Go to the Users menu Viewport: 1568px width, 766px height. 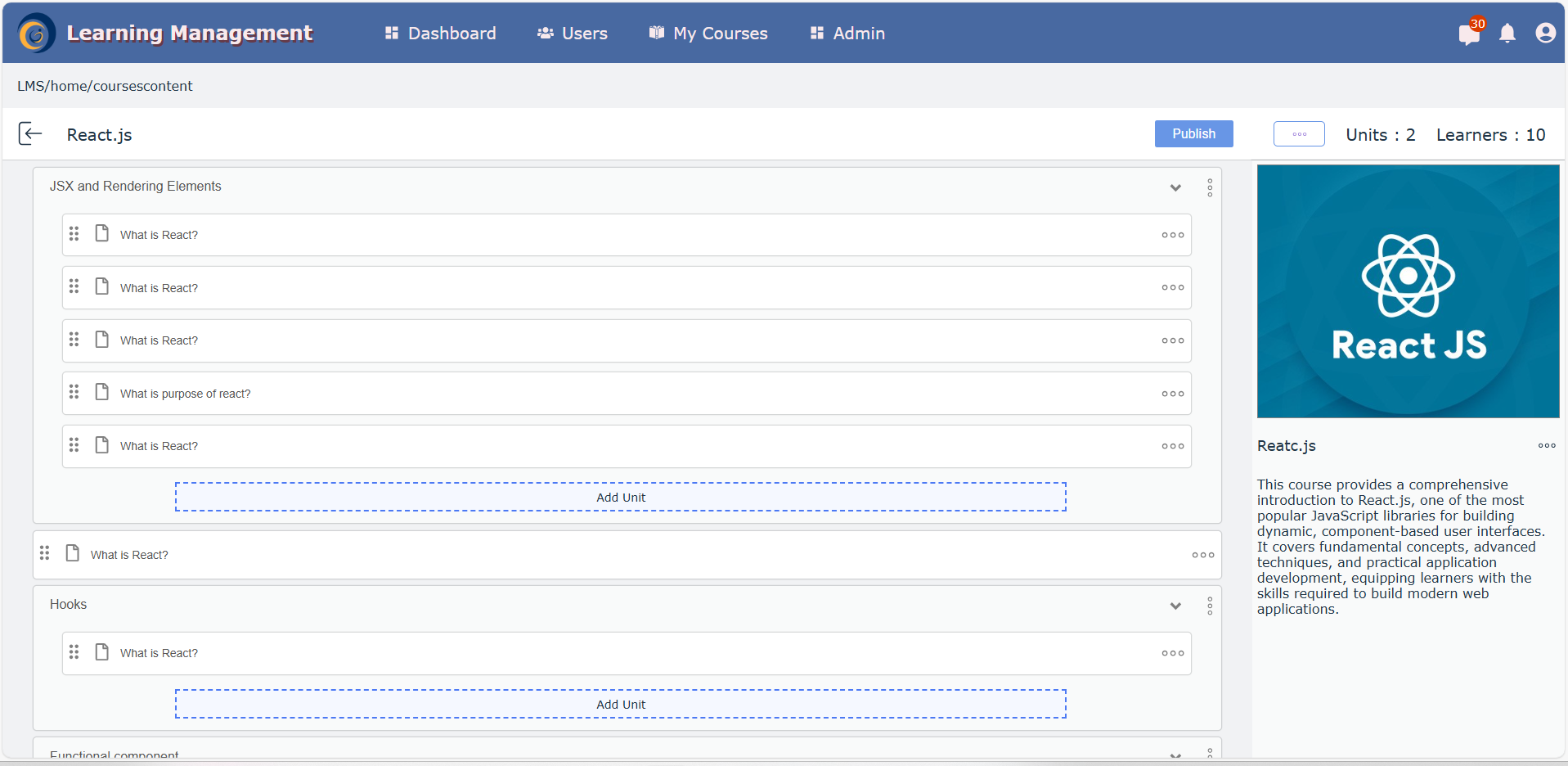(573, 33)
